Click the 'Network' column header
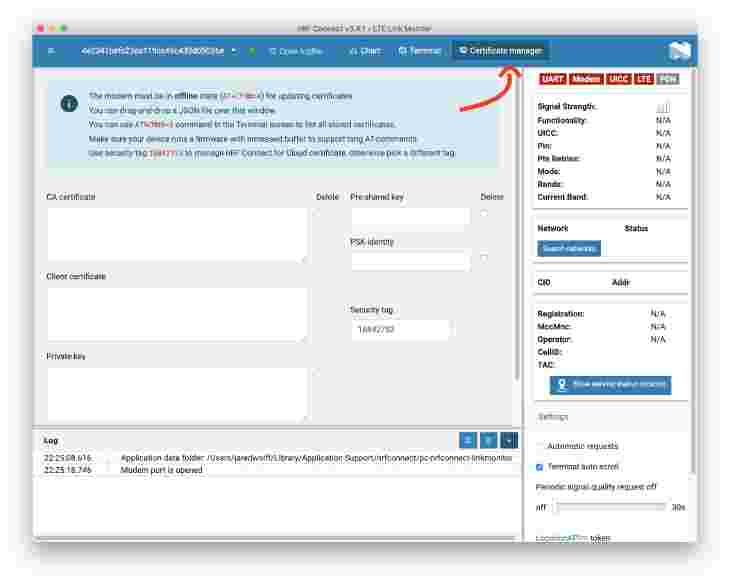 click(553, 229)
